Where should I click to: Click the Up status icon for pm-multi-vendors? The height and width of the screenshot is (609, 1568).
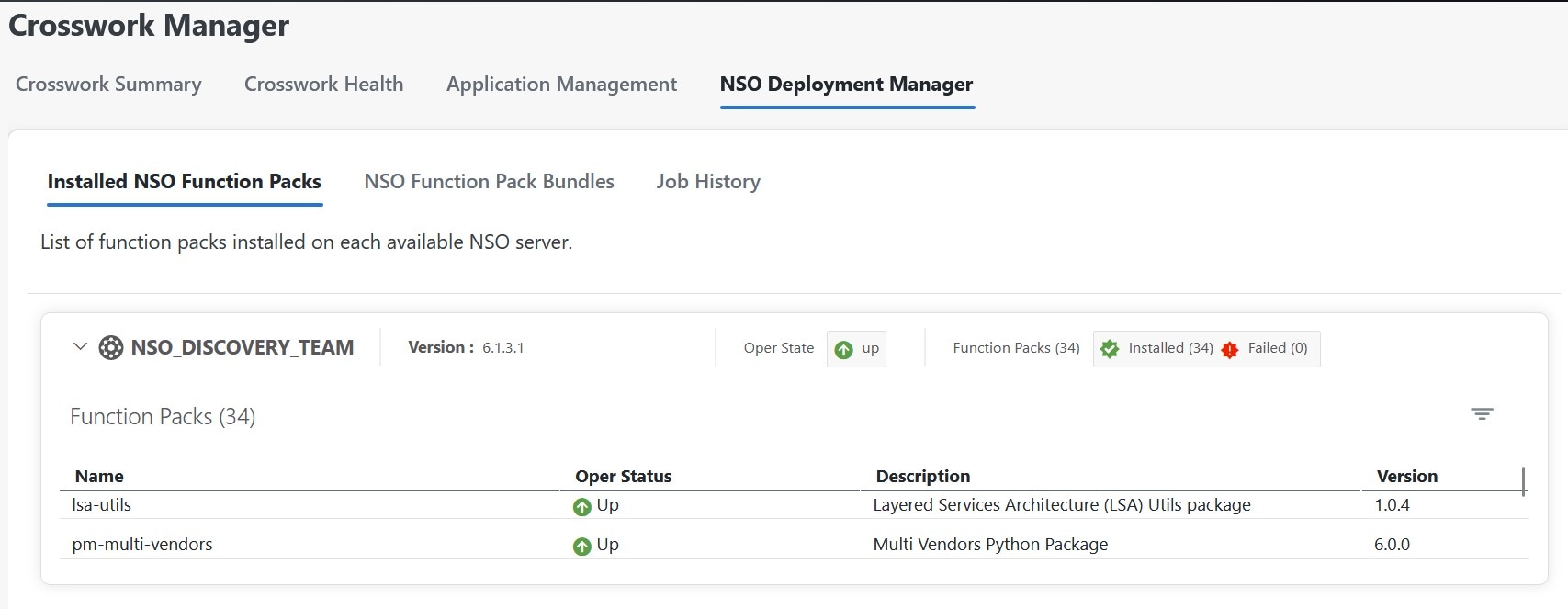[581, 547]
